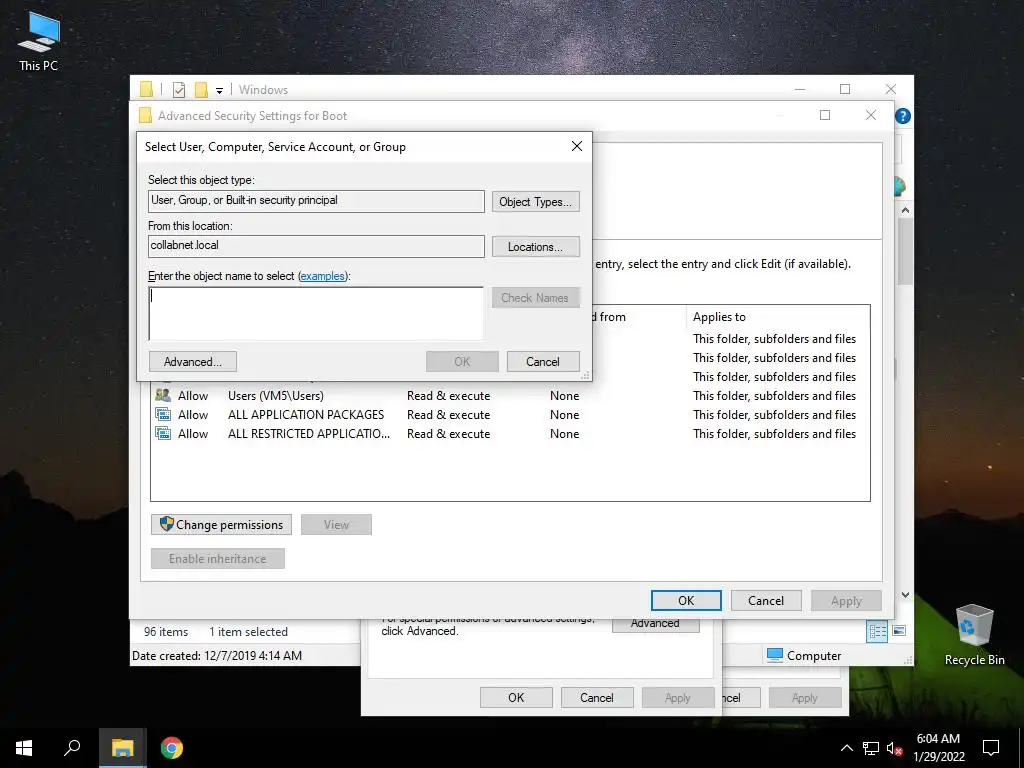This screenshot has width=1024, height=768.
Task: Click the grayed View button
Action: click(x=336, y=524)
